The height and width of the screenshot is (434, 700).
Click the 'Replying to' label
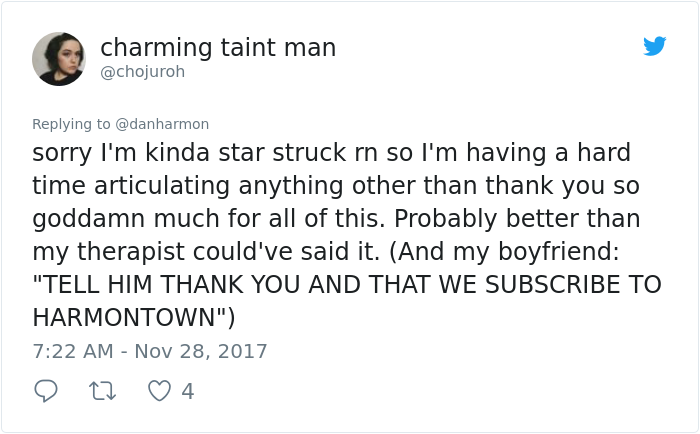pyautogui.click(x=71, y=124)
